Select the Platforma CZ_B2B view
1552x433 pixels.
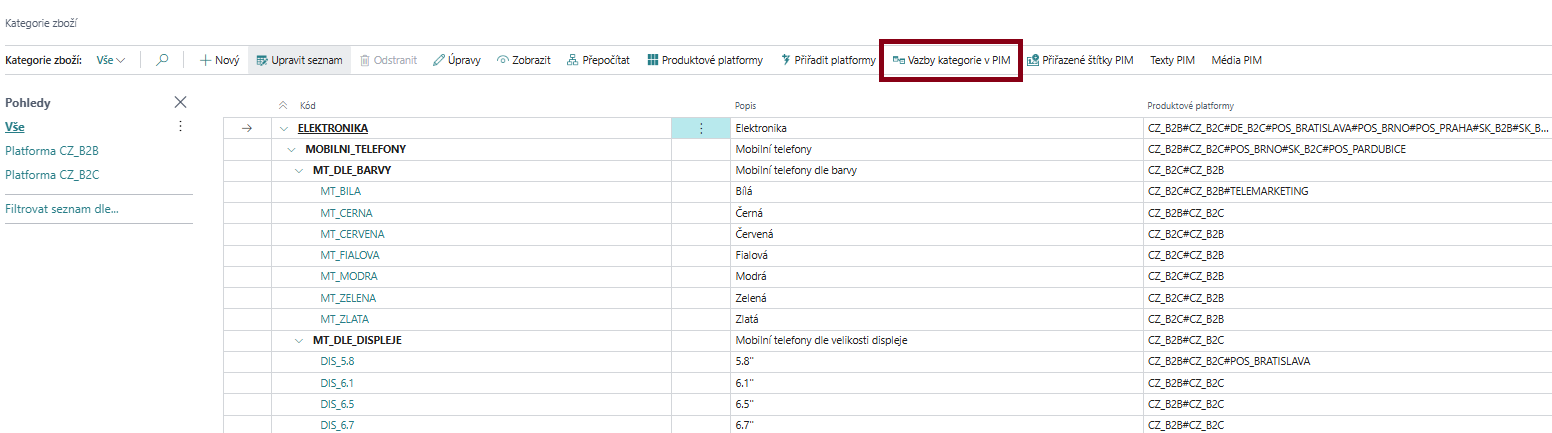[52, 151]
